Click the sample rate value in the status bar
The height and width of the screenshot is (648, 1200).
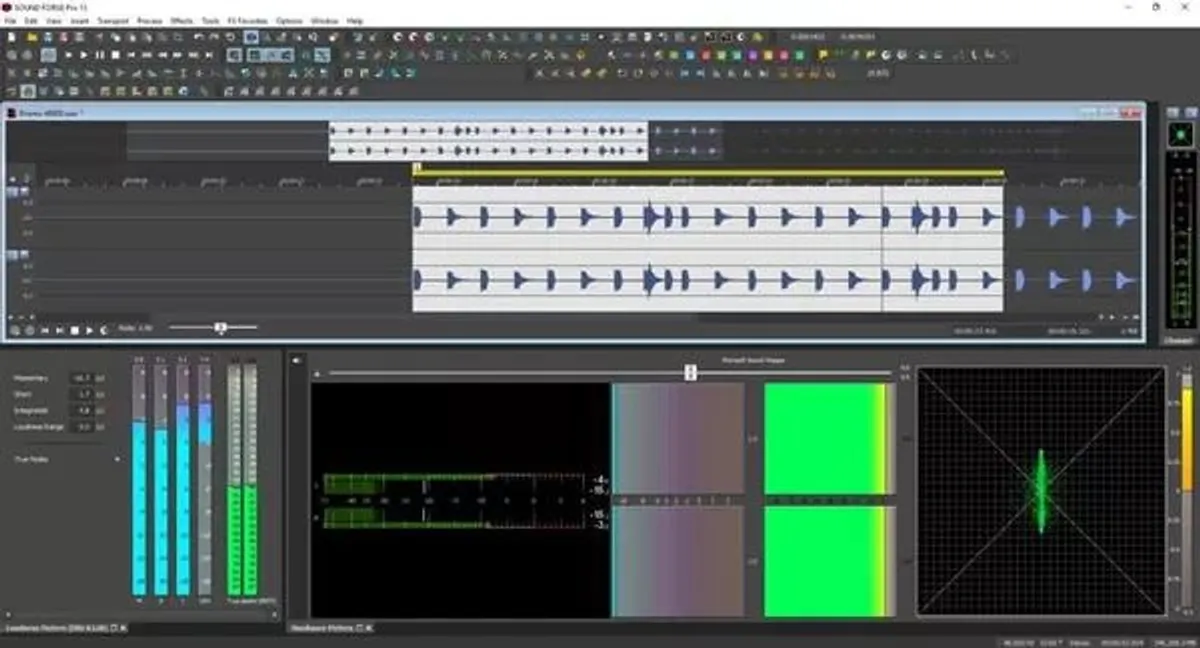click(1012, 641)
